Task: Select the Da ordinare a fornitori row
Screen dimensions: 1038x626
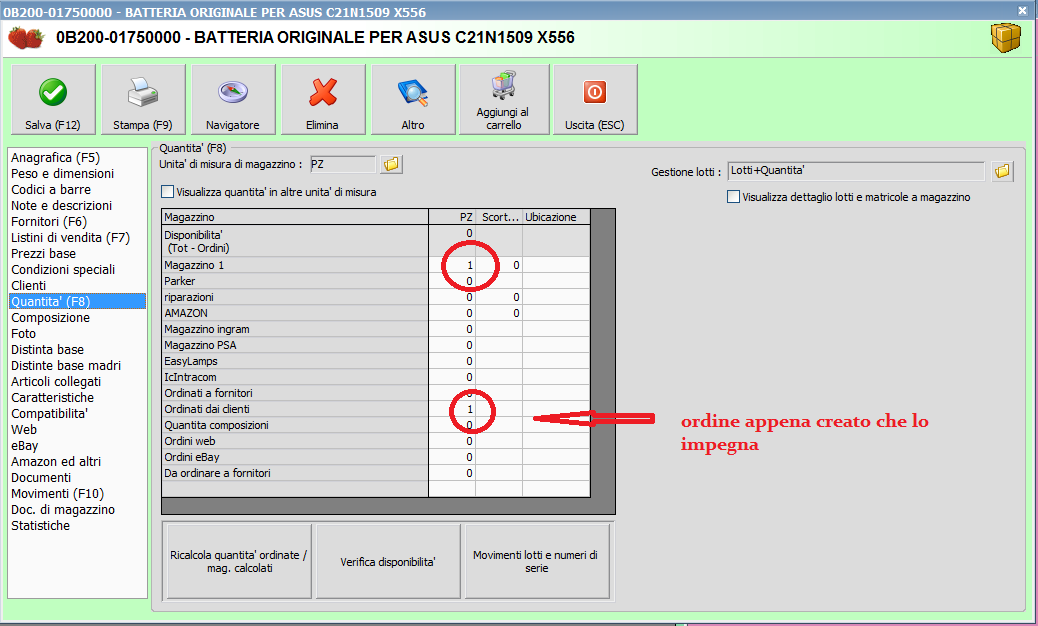Action: click(376, 472)
